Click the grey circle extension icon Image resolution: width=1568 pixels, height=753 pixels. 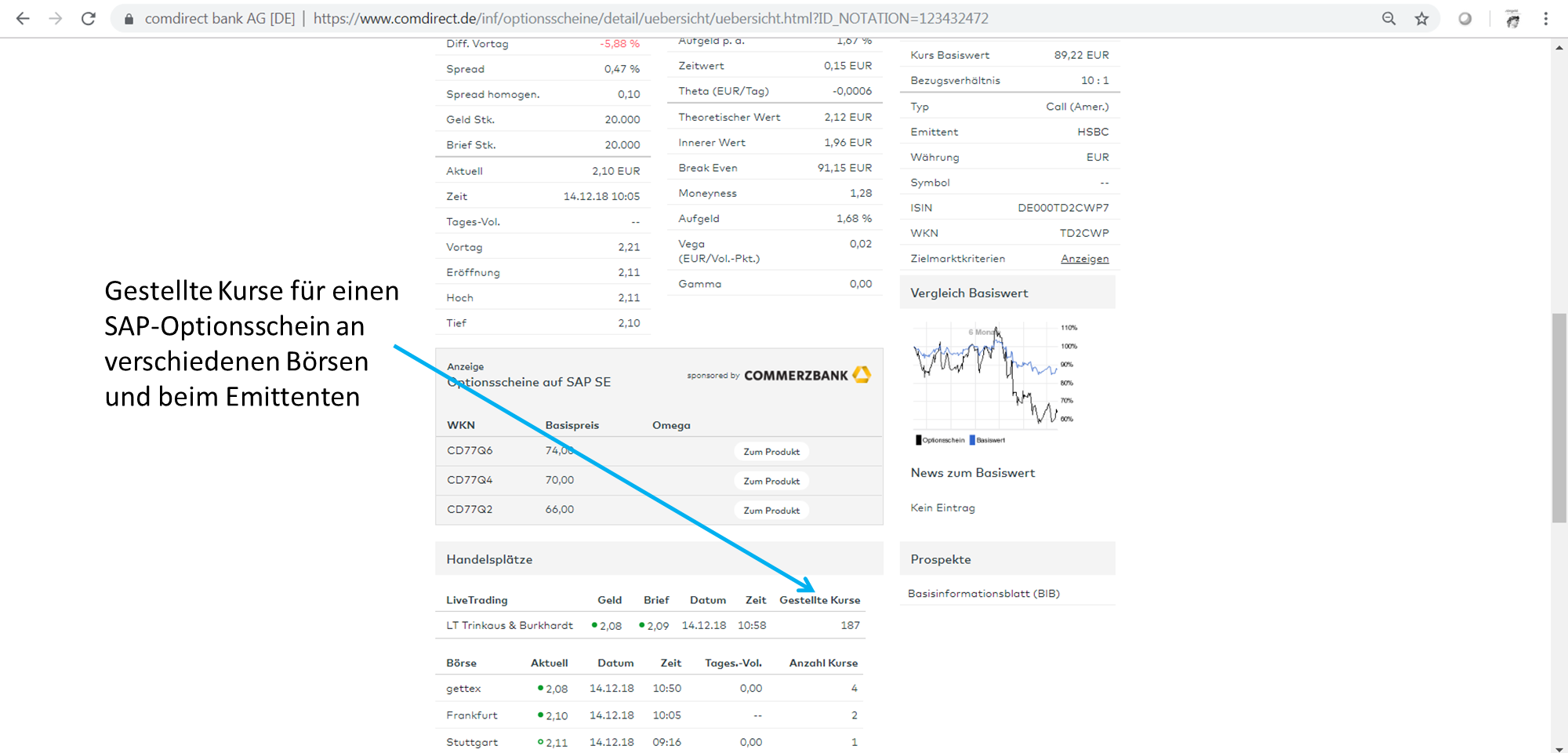pos(1465,18)
